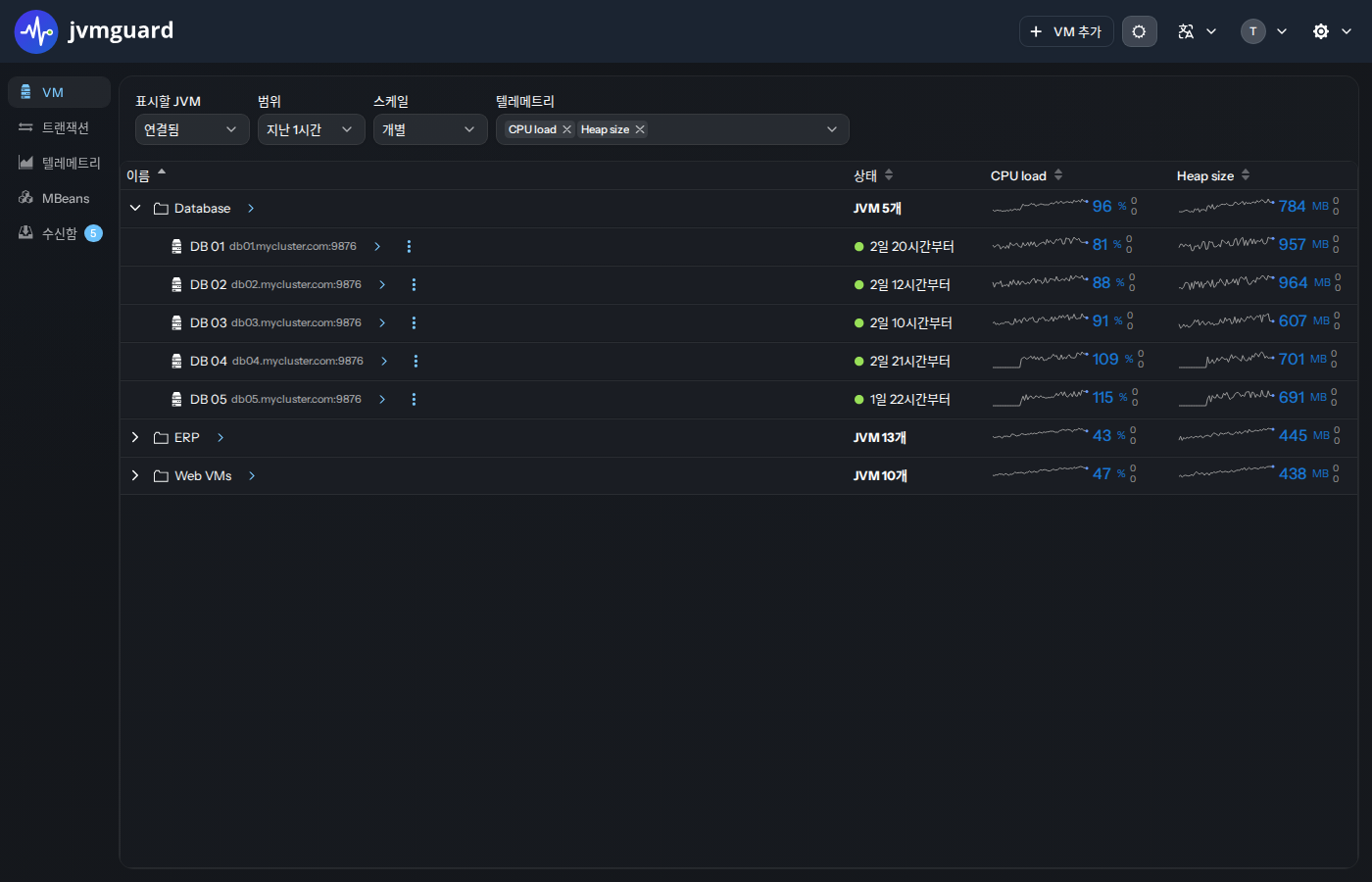The image size is (1372, 882).
Task: Open DB 01 more options menu
Action: (409, 247)
